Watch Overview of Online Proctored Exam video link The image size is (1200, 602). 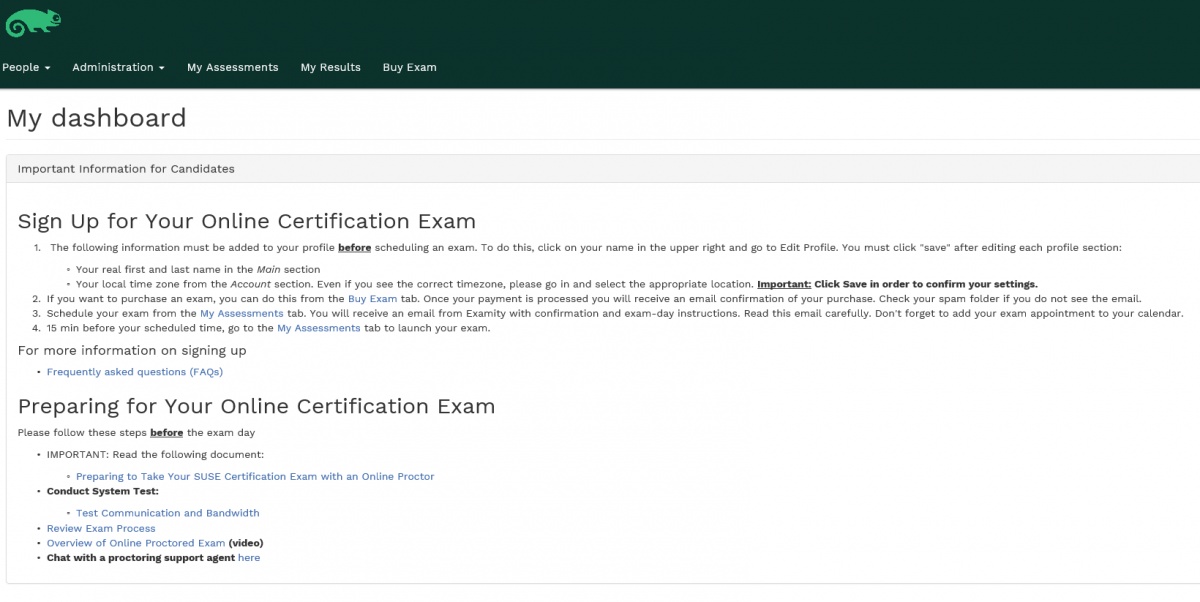pos(136,543)
